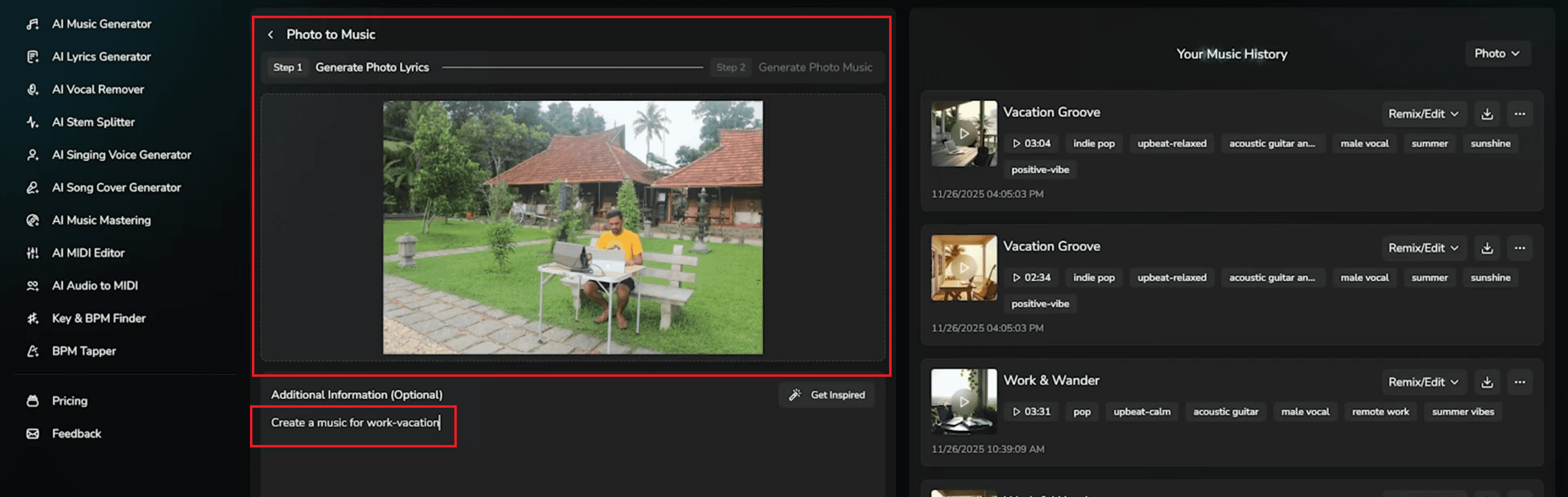Download the 02:34 Vacation Groove track
Viewport: 1568px width, 497px height.
pyautogui.click(x=1487, y=248)
